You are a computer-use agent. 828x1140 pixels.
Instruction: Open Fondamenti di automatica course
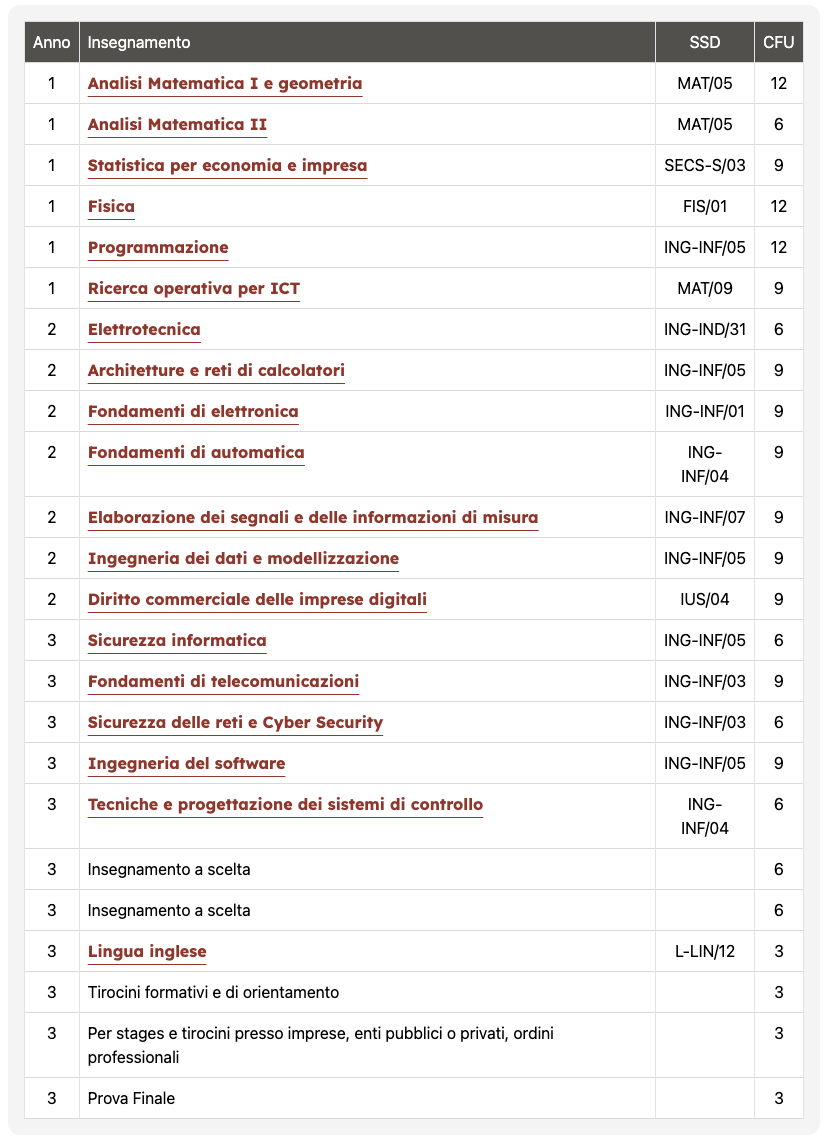coord(196,453)
